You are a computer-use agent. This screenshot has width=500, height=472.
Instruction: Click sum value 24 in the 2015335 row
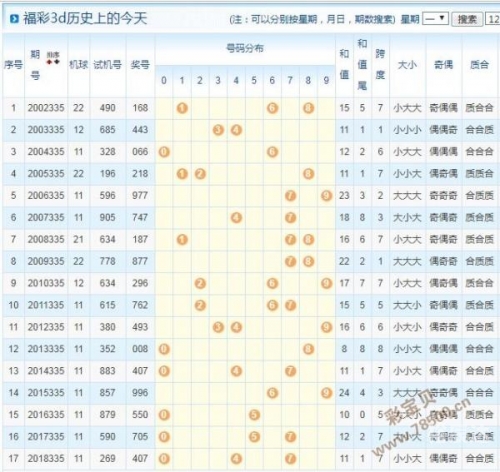pos(344,393)
